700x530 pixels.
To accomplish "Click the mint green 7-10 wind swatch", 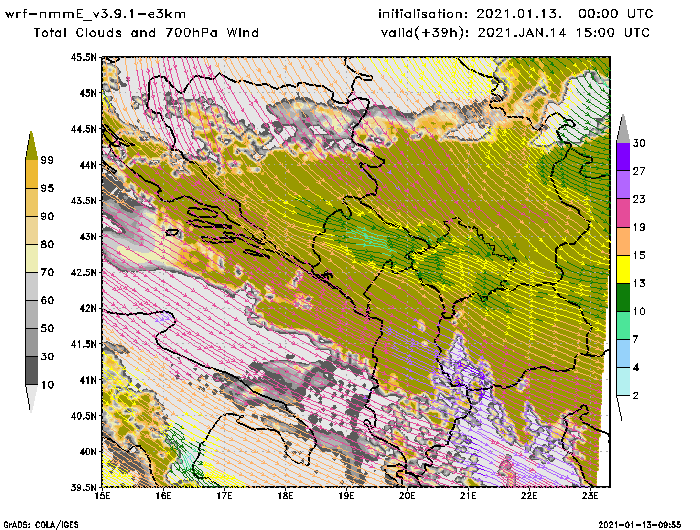I will point(623,326).
